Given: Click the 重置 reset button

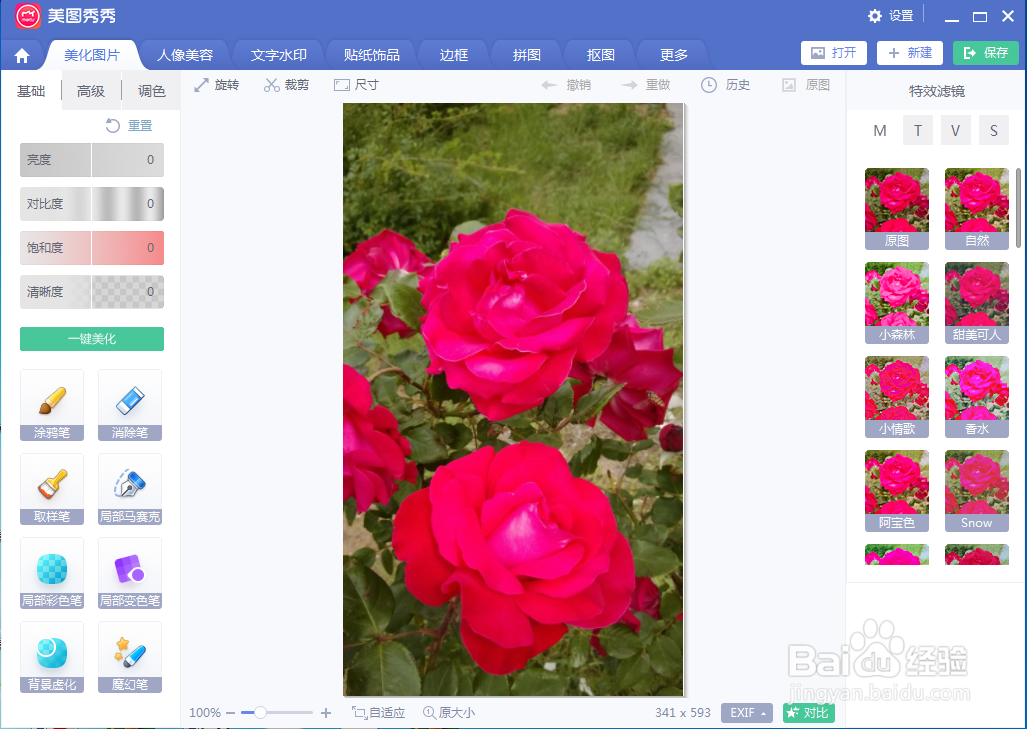Looking at the screenshot, I should pos(129,125).
